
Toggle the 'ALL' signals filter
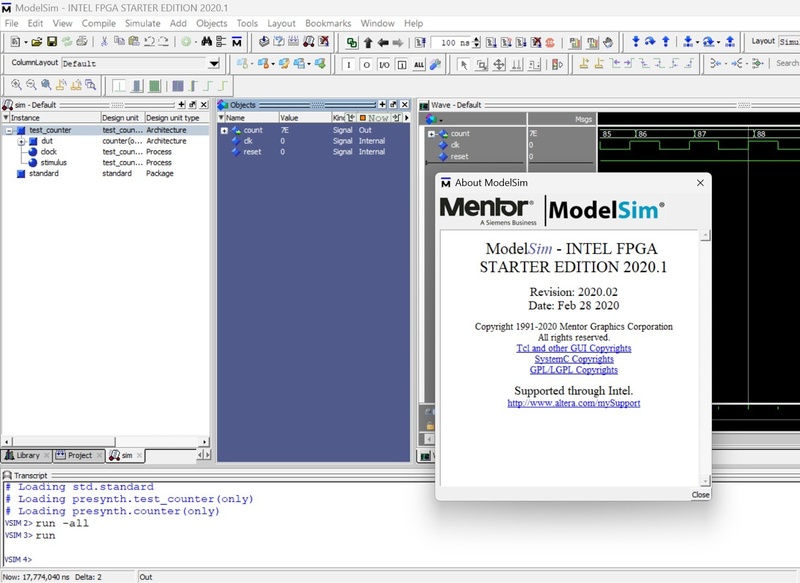[419, 65]
